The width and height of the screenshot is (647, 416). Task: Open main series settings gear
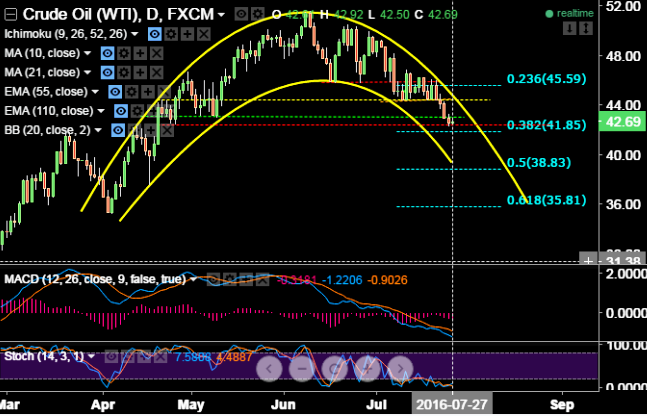(x=258, y=14)
